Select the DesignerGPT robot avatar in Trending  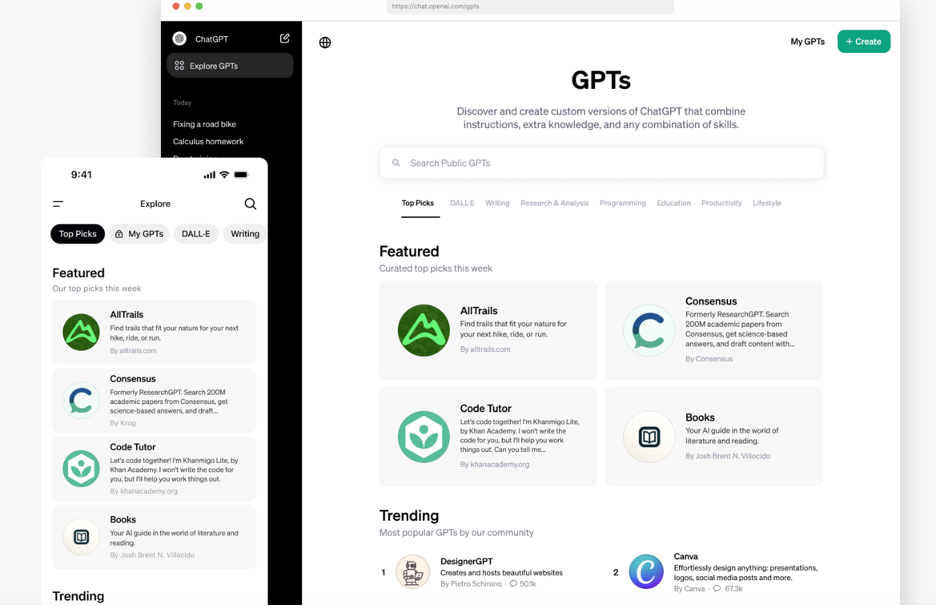pyautogui.click(x=413, y=571)
